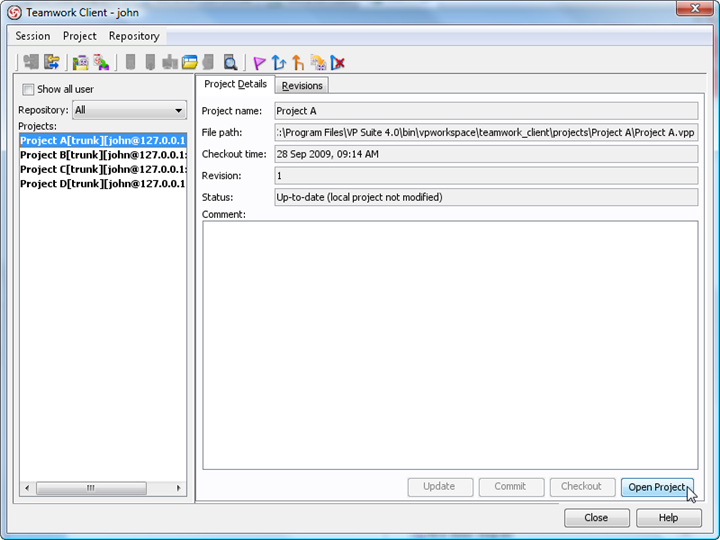Click the Close button
The image size is (720, 540).
pos(596,518)
